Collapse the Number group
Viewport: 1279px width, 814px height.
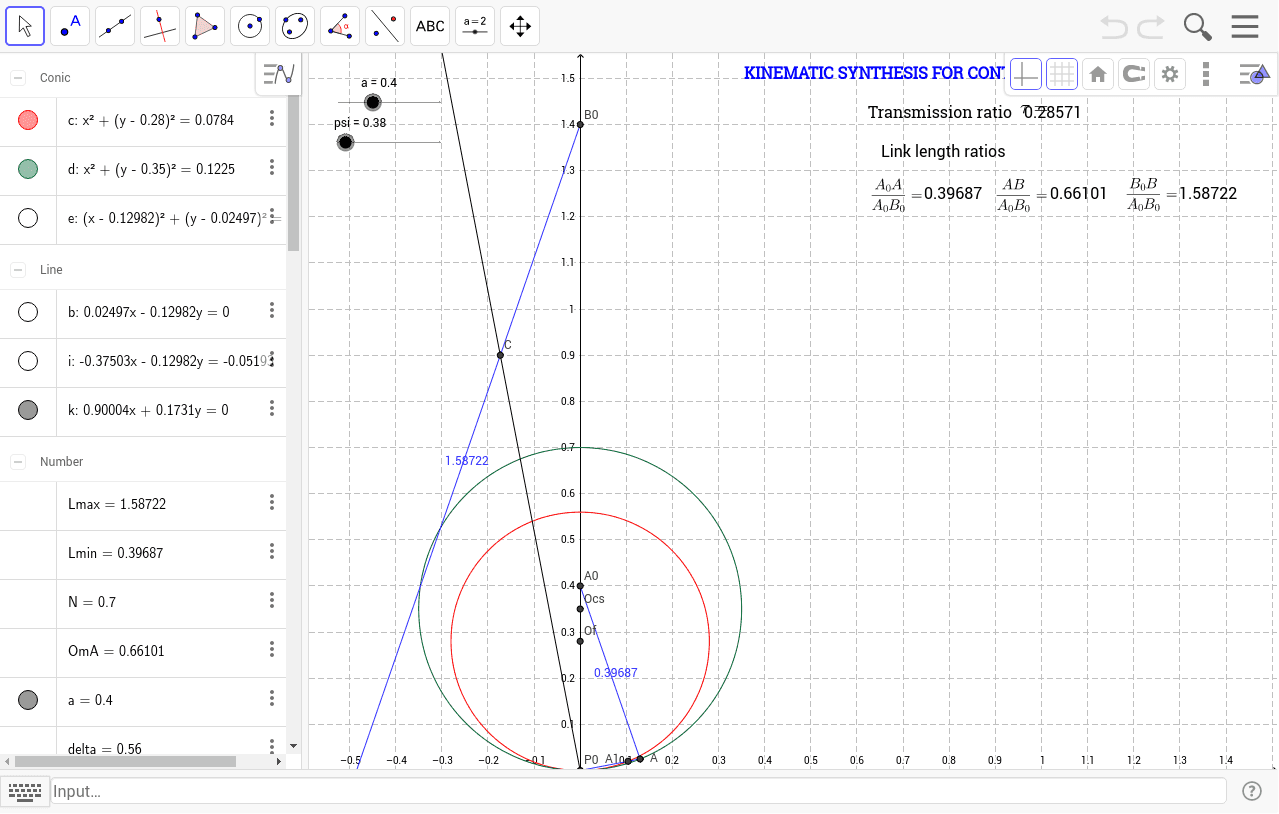pos(18,462)
